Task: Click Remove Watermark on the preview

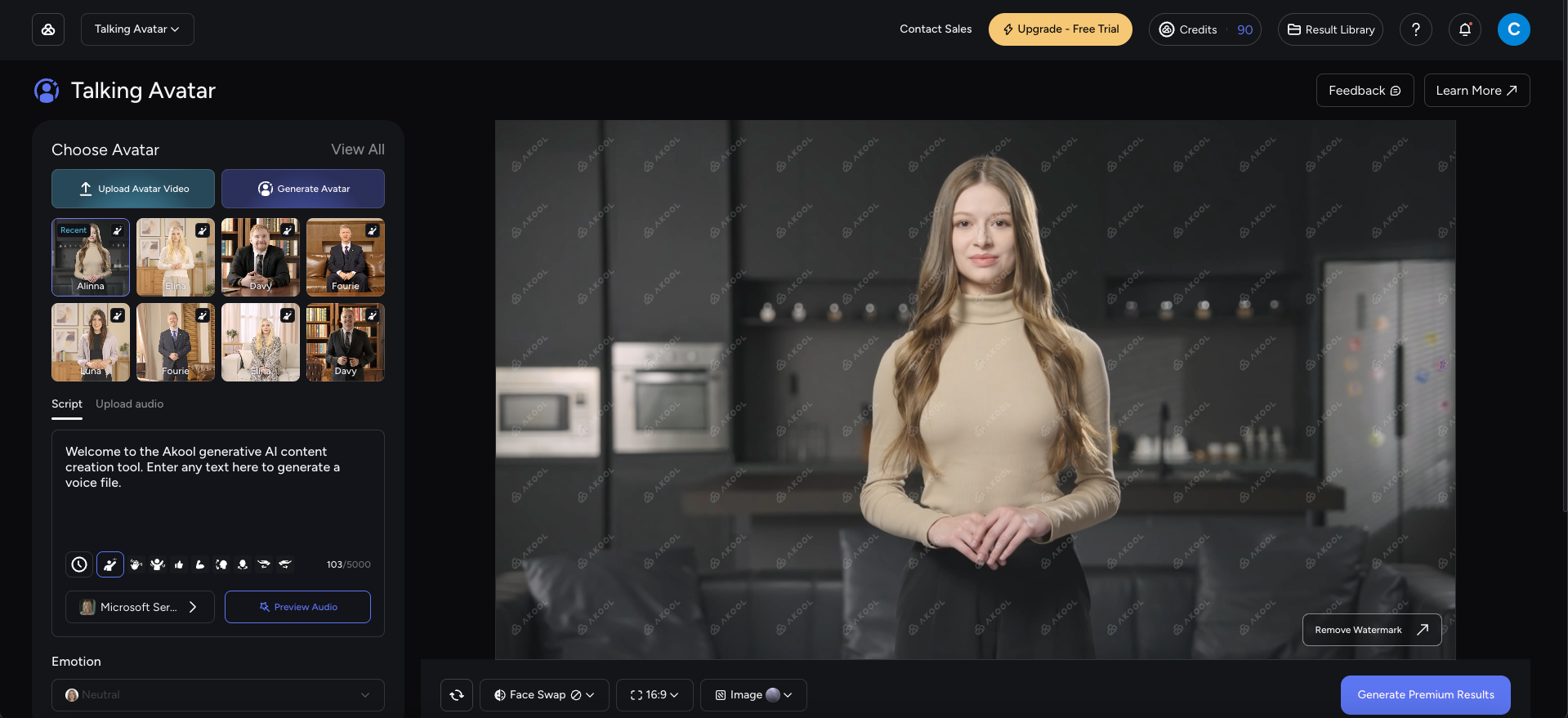Action: [x=1372, y=630]
